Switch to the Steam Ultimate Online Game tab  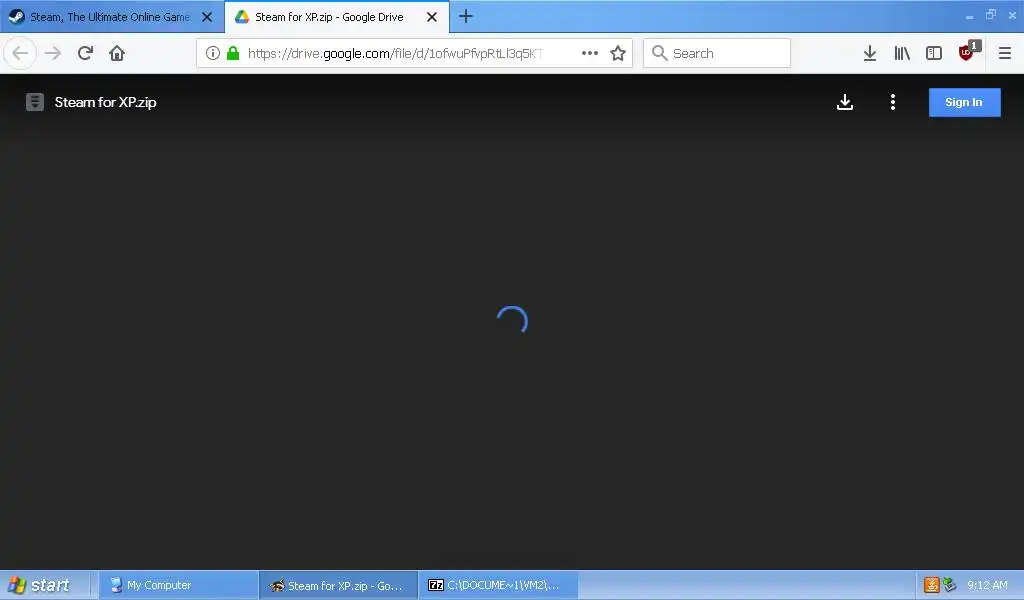coord(109,17)
